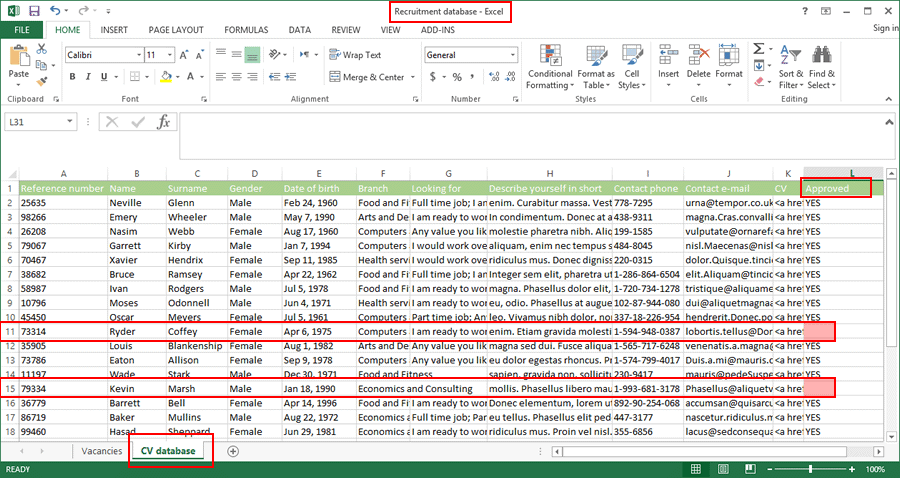The width and height of the screenshot is (900, 478).
Task: Click AutoSum sigma icon
Action: [x=759, y=49]
